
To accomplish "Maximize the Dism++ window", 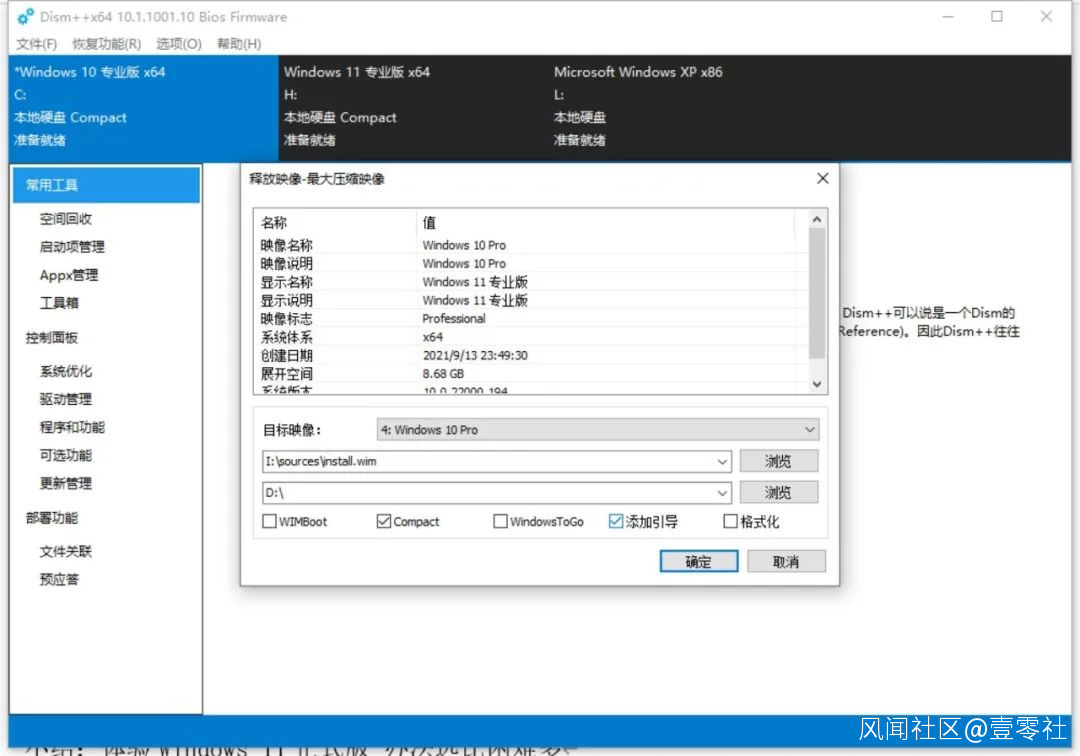I will coord(997,16).
